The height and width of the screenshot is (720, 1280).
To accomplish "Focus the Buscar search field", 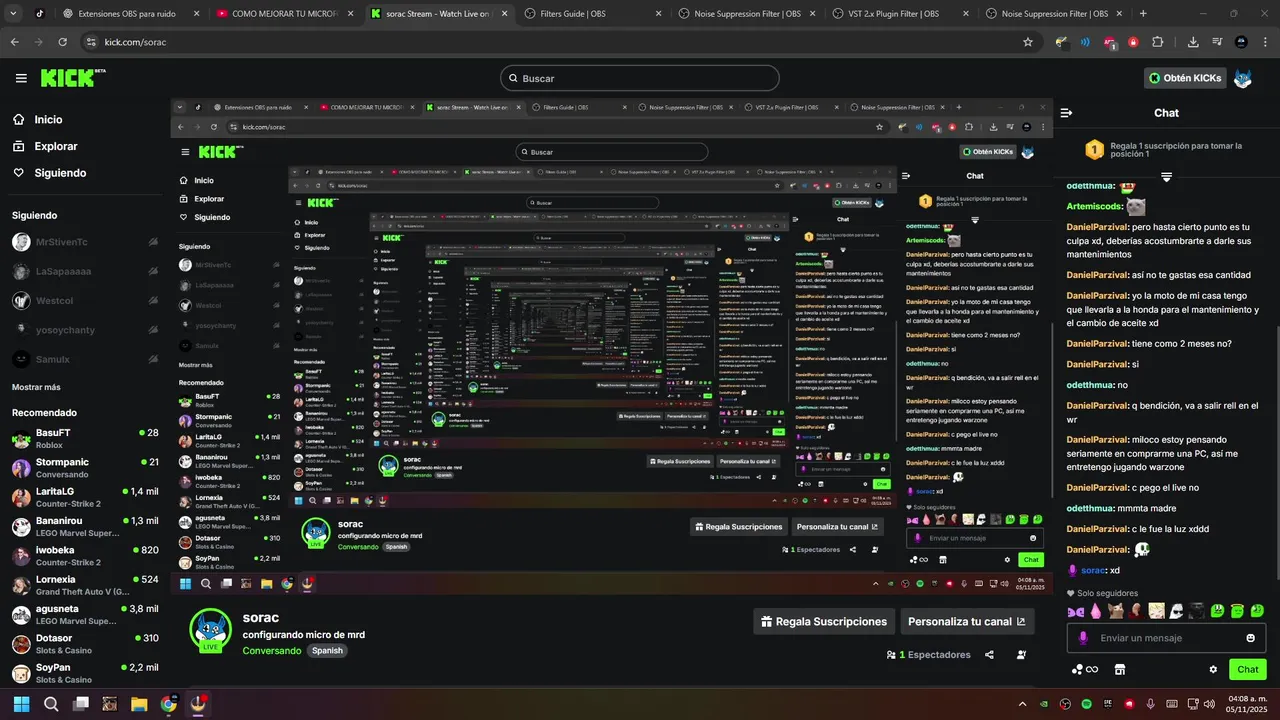I will click(640, 78).
